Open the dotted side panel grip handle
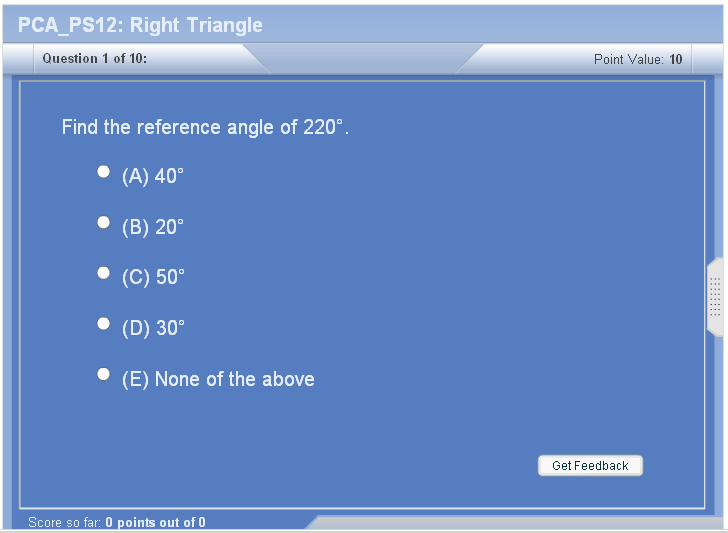 pos(715,297)
